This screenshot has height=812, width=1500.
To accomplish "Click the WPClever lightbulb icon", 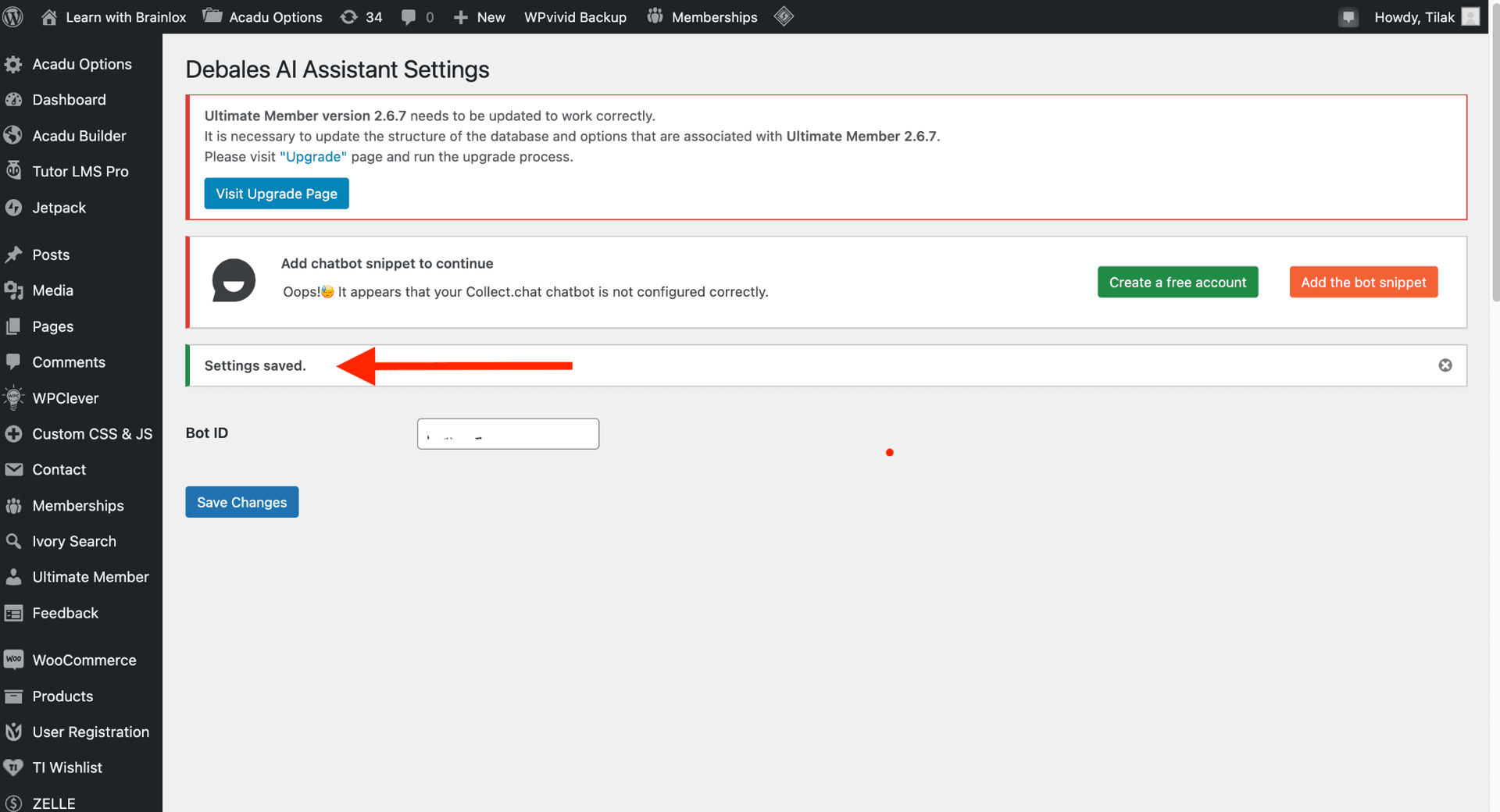I will pos(14,397).
